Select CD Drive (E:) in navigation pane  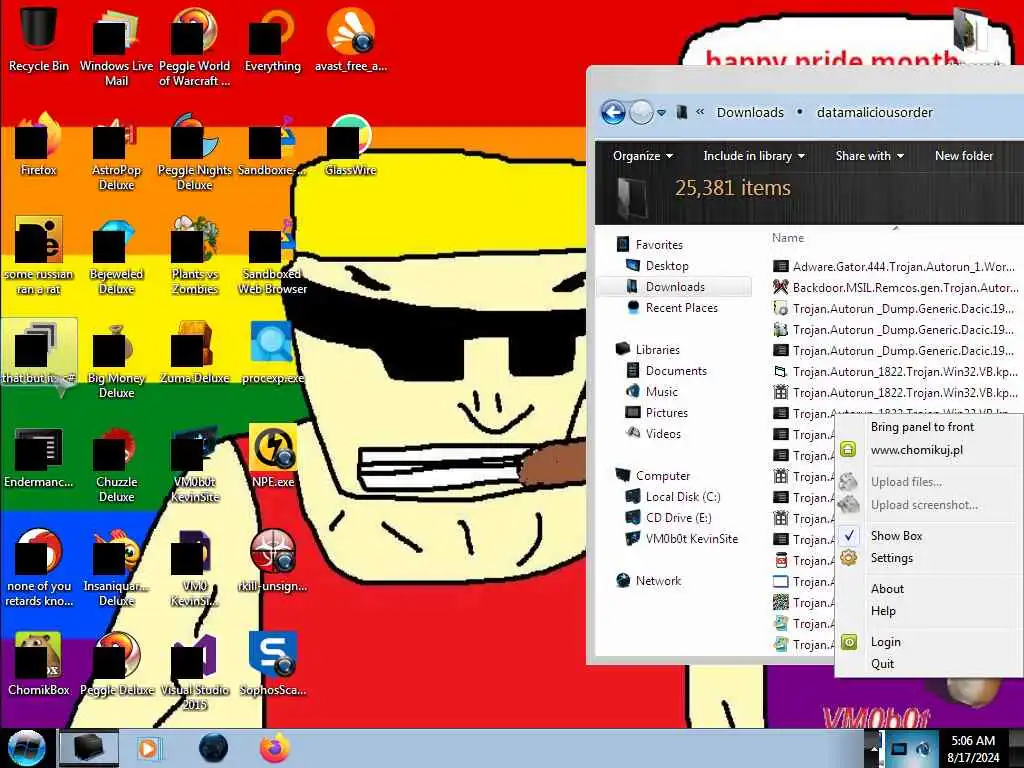tap(678, 518)
